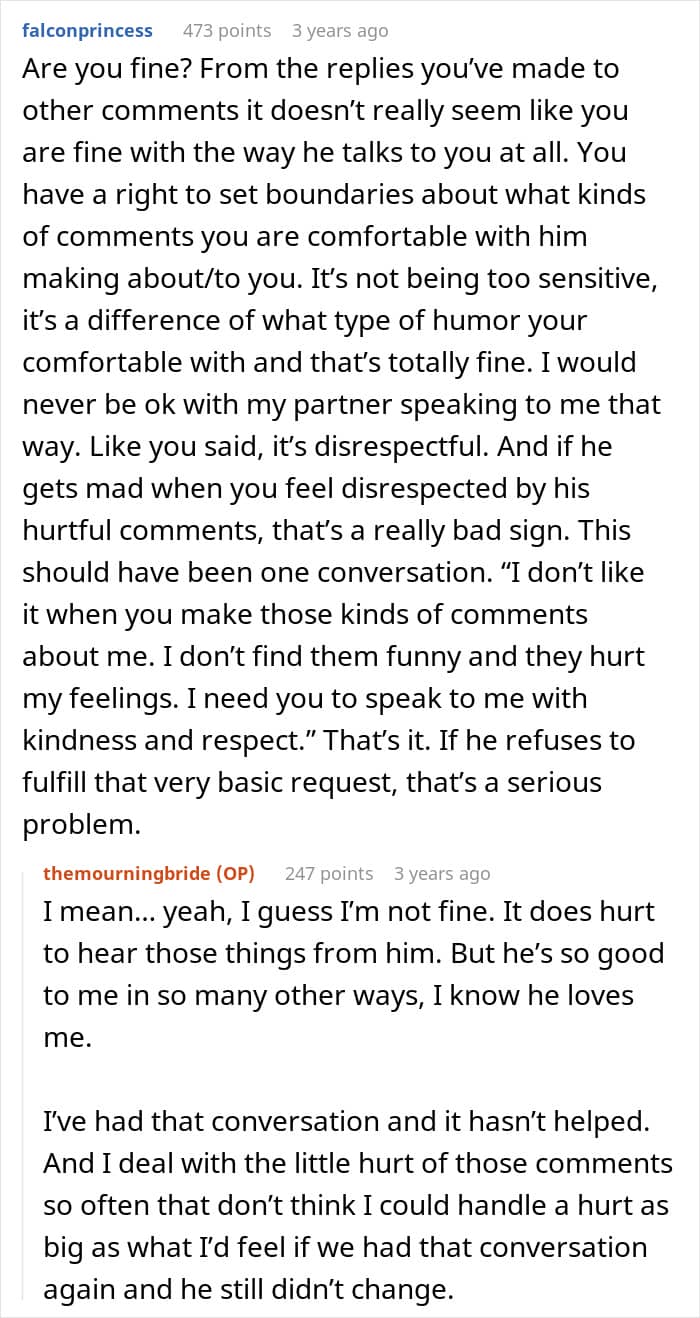Click the final word "problem." in the top comment
The width and height of the screenshot is (700, 1318).
(78, 825)
